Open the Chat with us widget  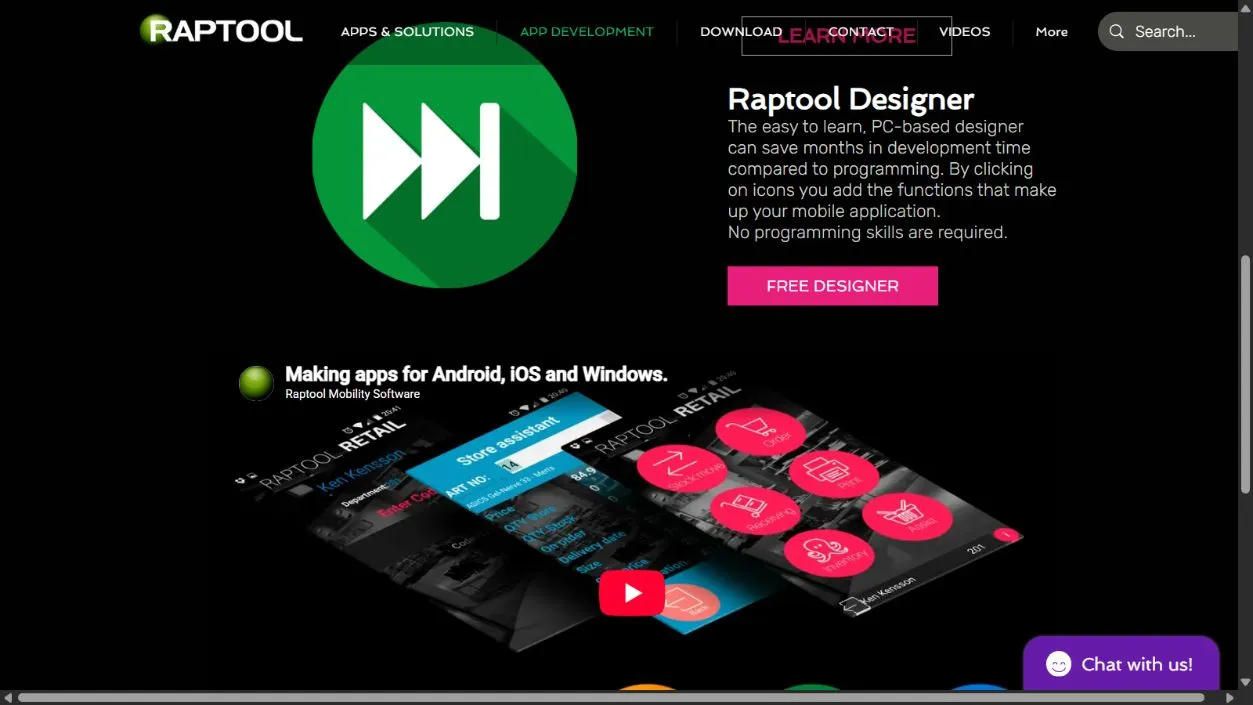(x=1121, y=664)
